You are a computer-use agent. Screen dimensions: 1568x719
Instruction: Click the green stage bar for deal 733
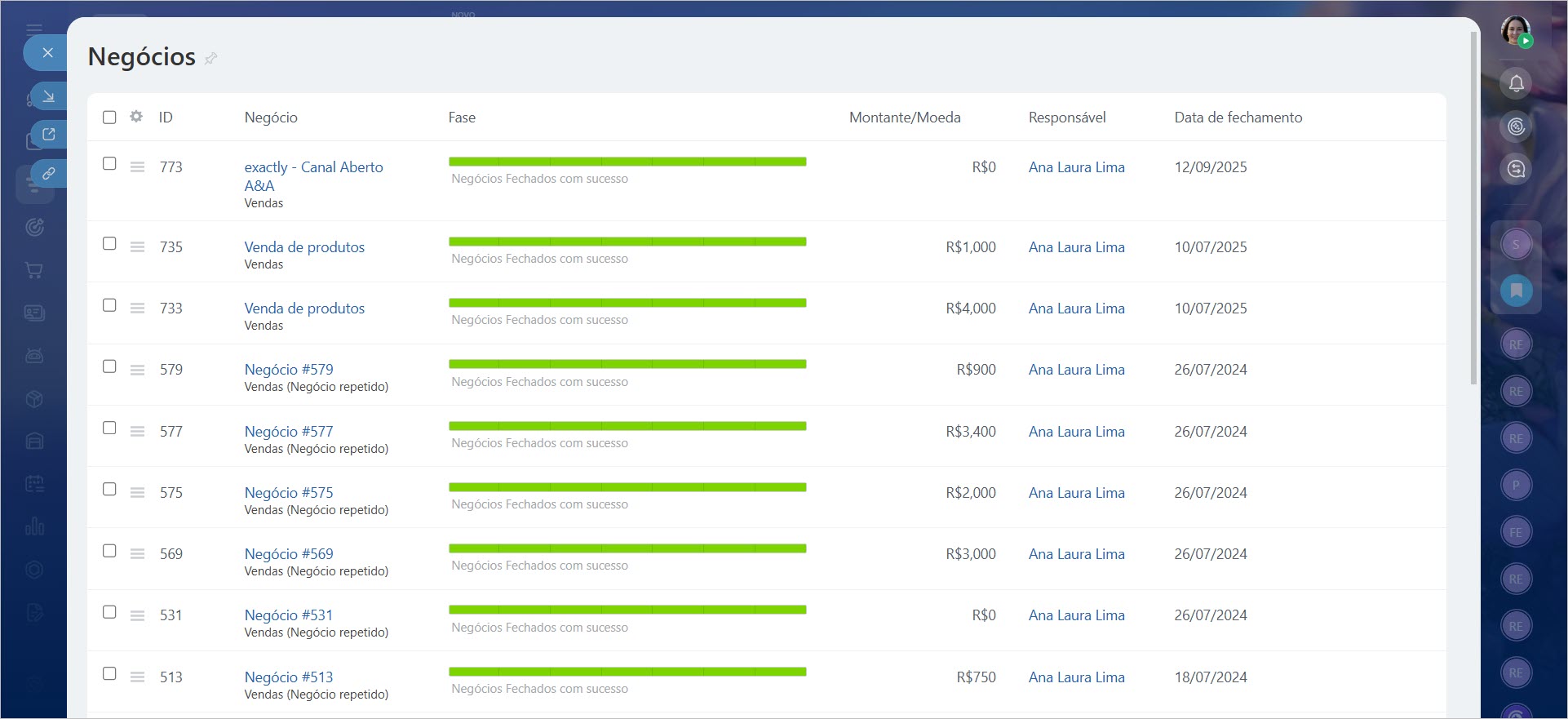point(627,303)
